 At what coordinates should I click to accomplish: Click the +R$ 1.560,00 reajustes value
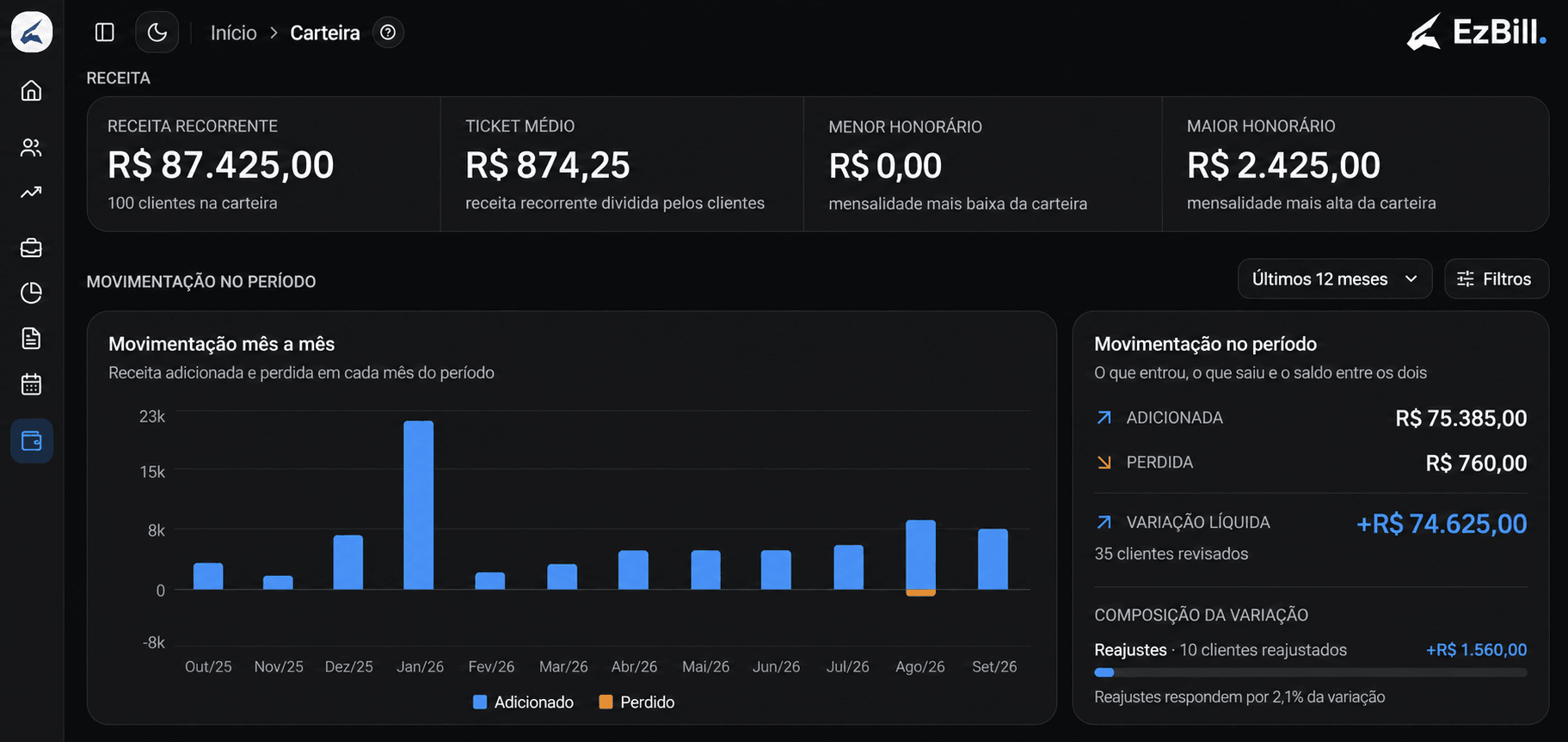coord(1476,650)
